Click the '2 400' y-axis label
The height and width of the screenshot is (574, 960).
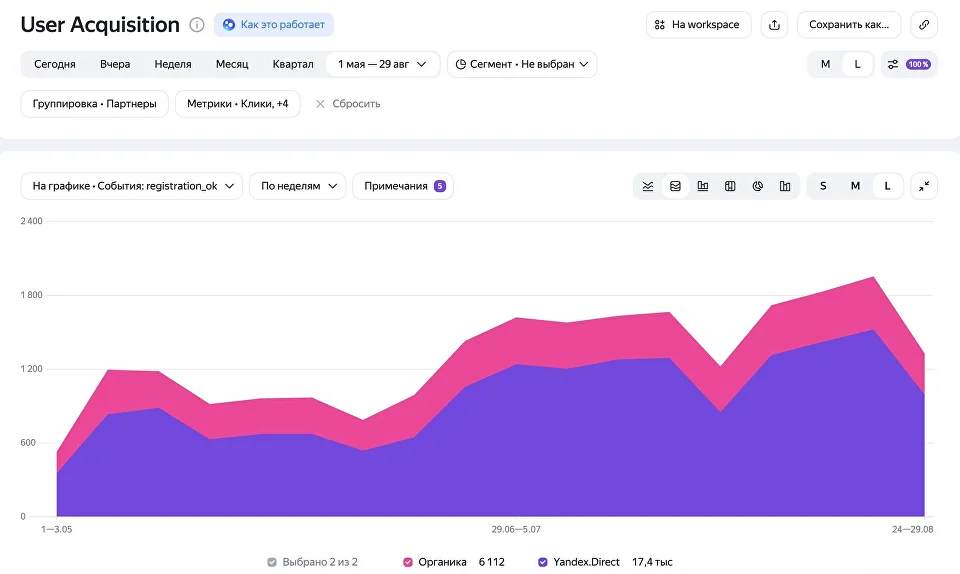31,221
